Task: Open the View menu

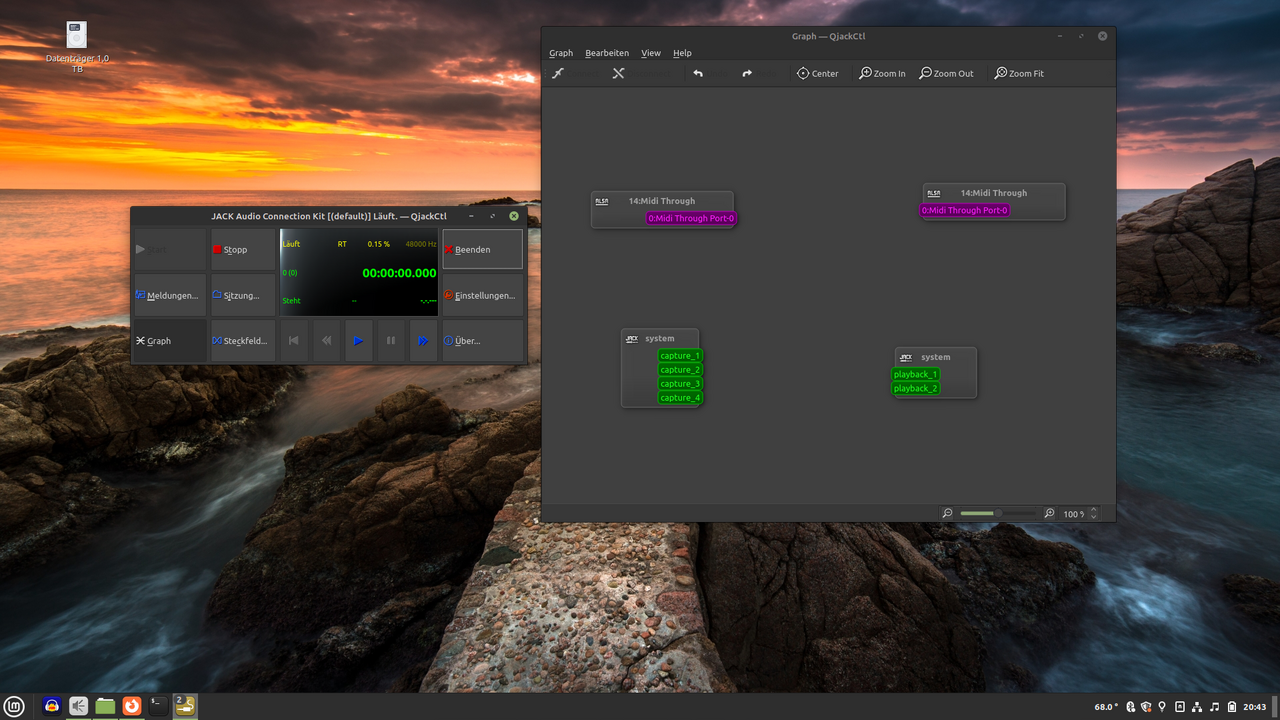Action: (651, 53)
